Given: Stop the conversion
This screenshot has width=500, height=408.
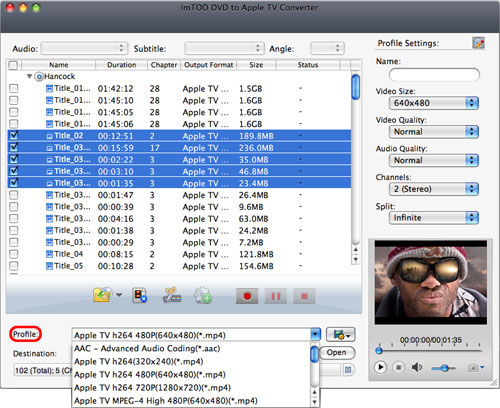Looking at the screenshot, I should (304, 296).
